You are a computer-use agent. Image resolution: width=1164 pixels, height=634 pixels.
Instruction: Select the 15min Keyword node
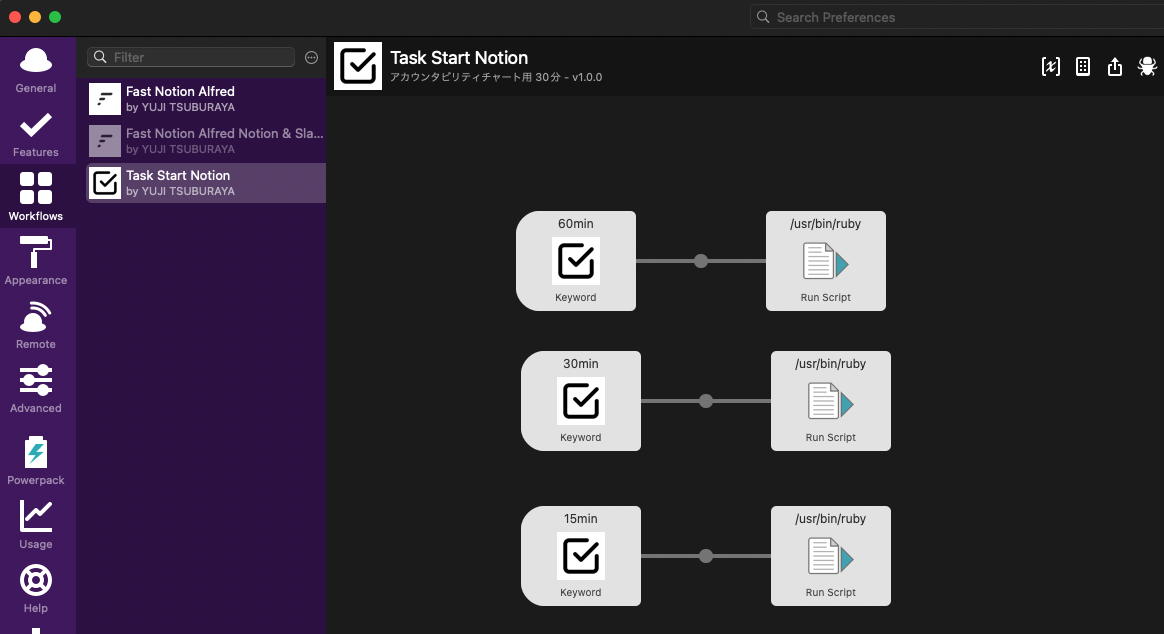click(581, 556)
